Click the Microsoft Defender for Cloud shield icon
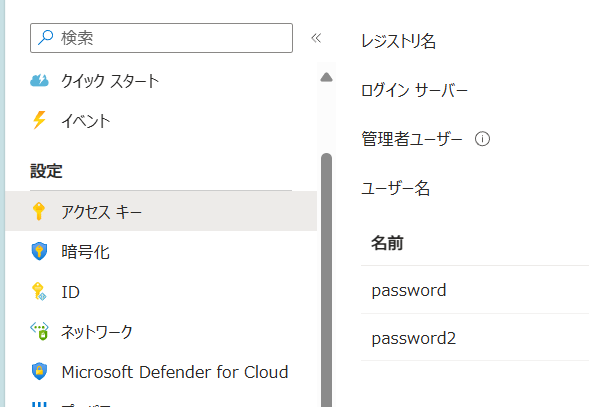Screen dimensions: 589x407 coord(39,371)
